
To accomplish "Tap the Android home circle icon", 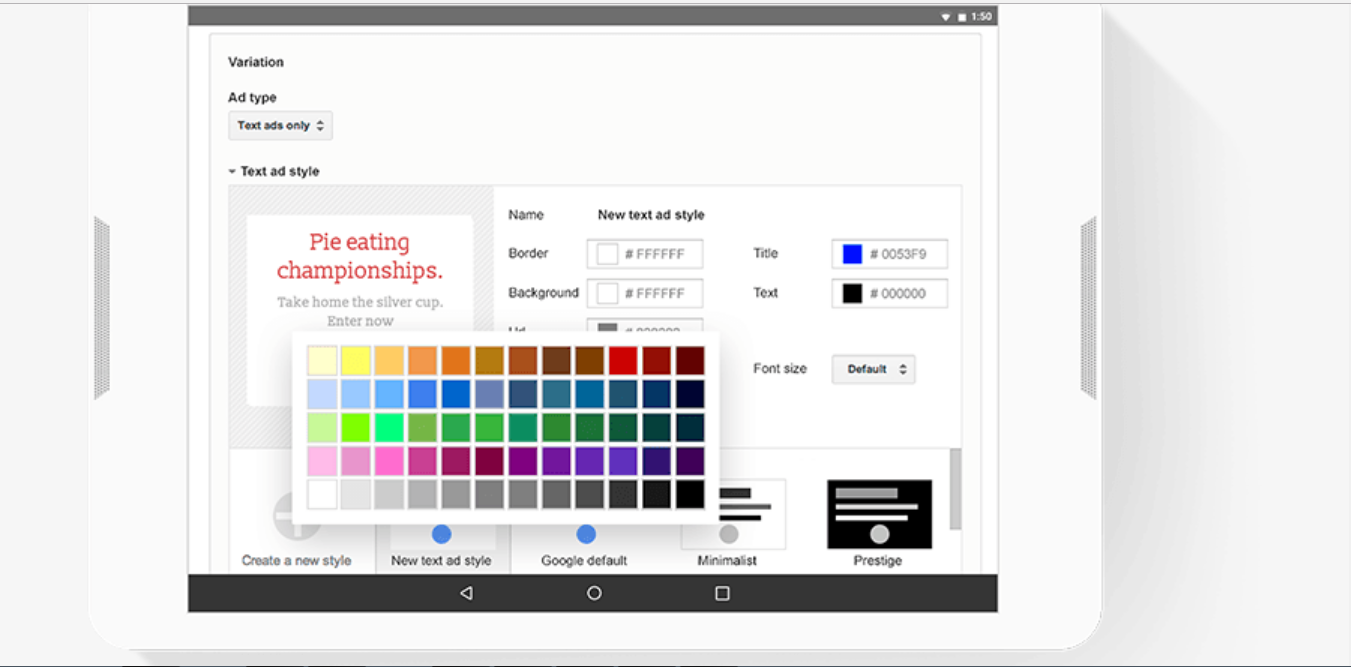I will [x=594, y=593].
